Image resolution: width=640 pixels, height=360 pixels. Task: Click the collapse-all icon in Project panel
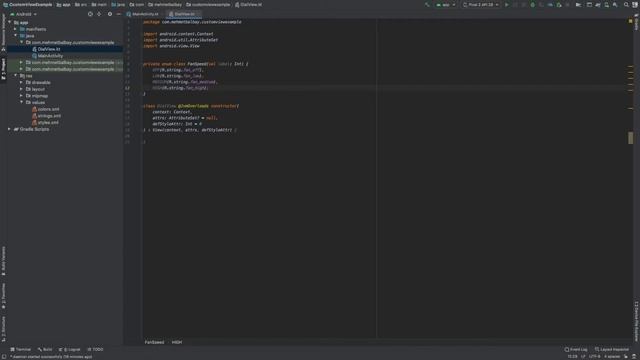(x=99, y=14)
